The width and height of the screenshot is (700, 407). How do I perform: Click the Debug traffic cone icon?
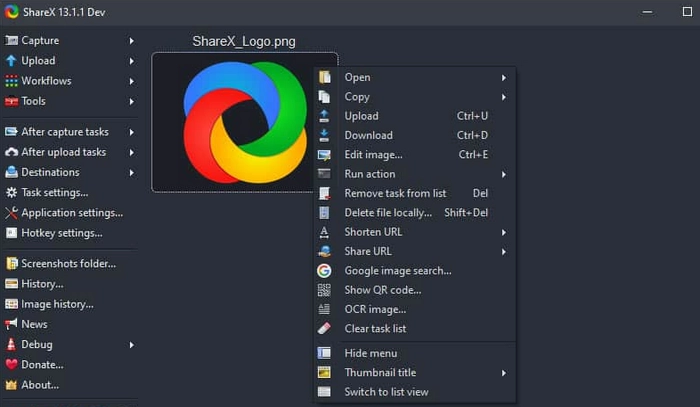click(x=11, y=344)
